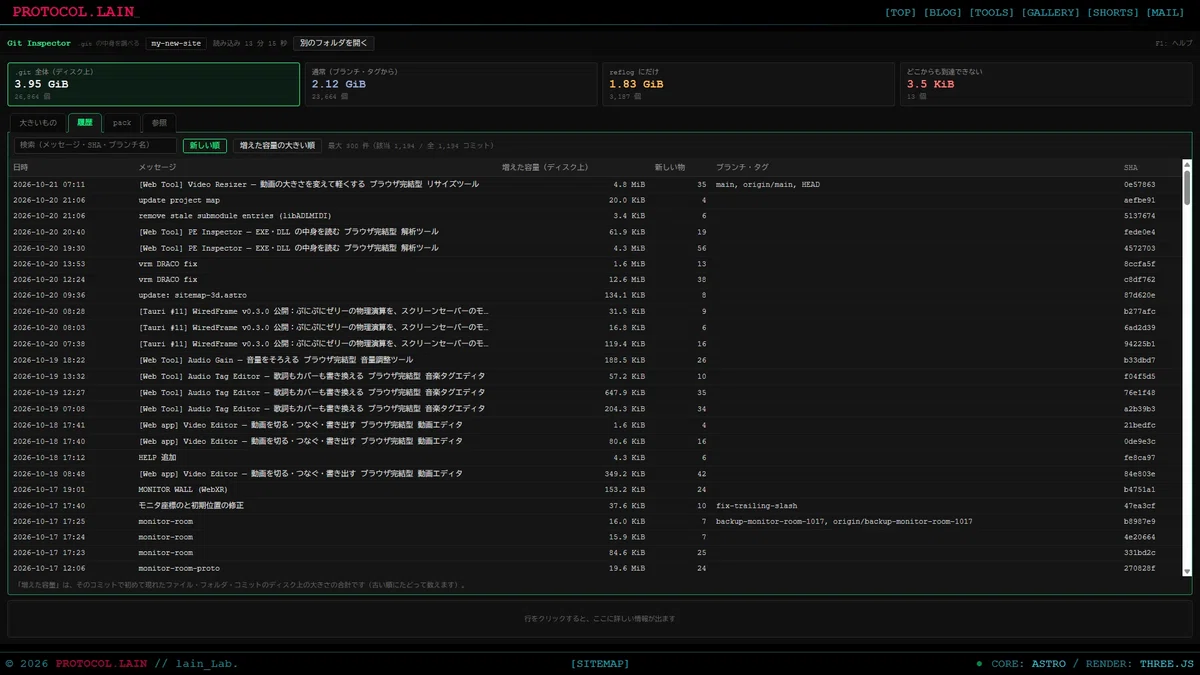Image resolution: width=1200 pixels, height=675 pixels.
Task: Select the 通常 2.12 GiB card
Action: [452, 84]
